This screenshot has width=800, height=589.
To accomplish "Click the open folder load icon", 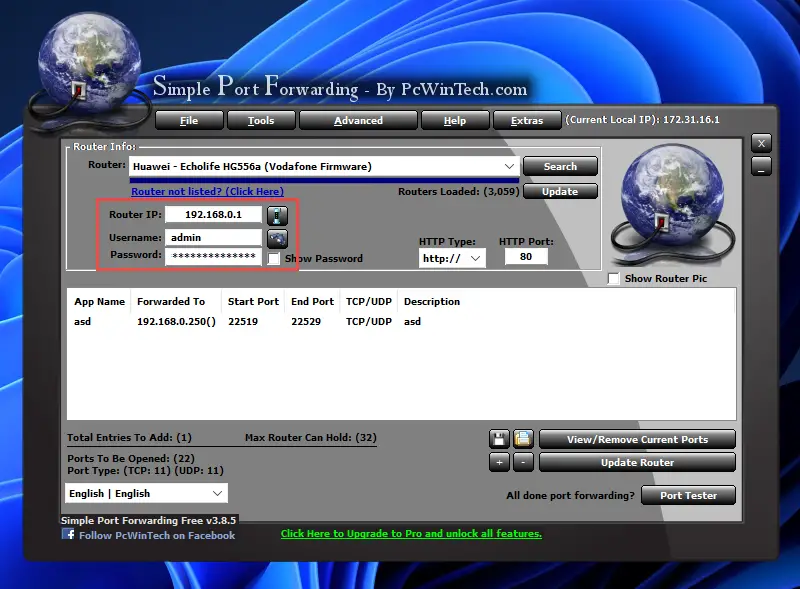I will [x=523, y=438].
